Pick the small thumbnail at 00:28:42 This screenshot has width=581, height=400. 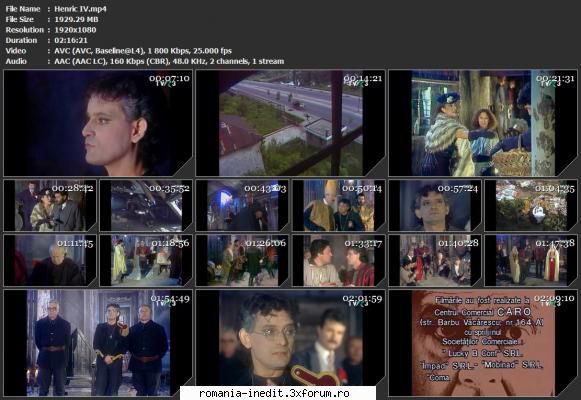[x=50, y=206]
